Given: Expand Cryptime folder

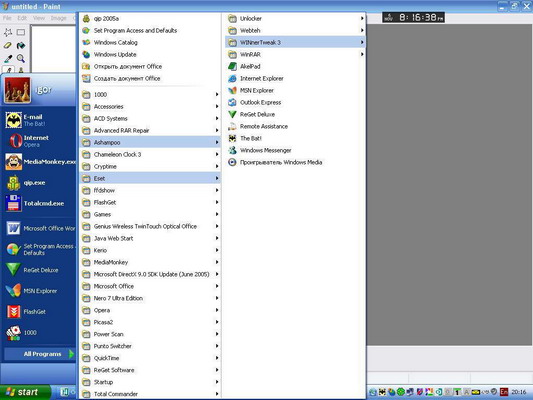Looking at the screenshot, I should click(150, 166).
